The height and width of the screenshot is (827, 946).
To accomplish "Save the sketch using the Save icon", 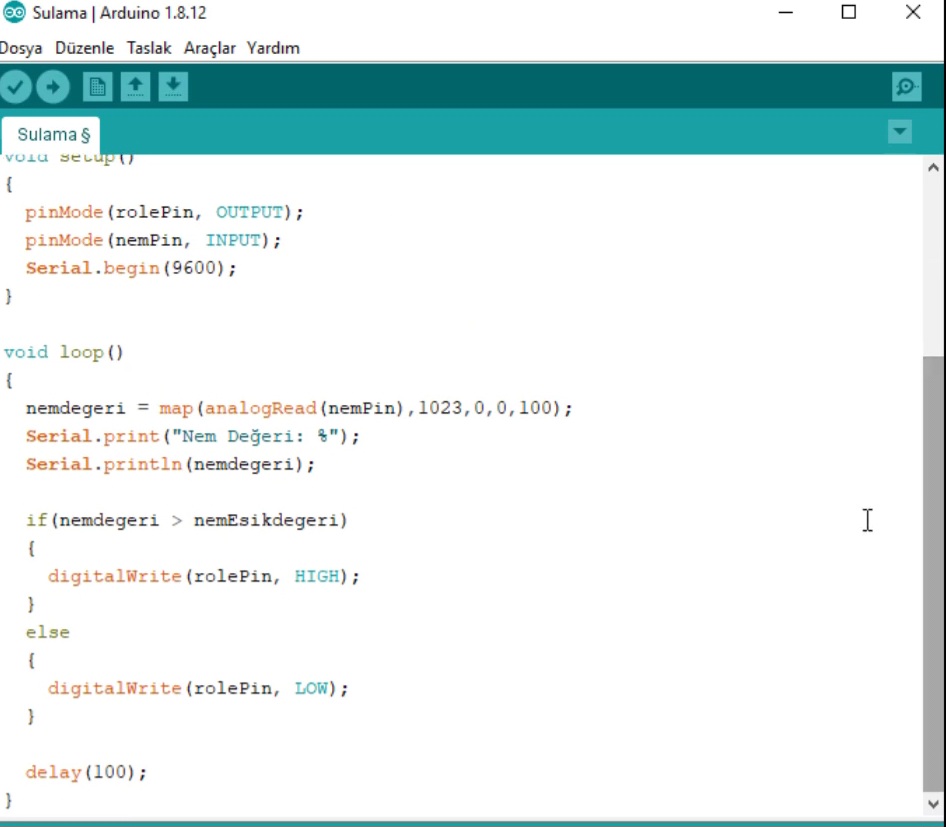I will (x=173, y=86).
